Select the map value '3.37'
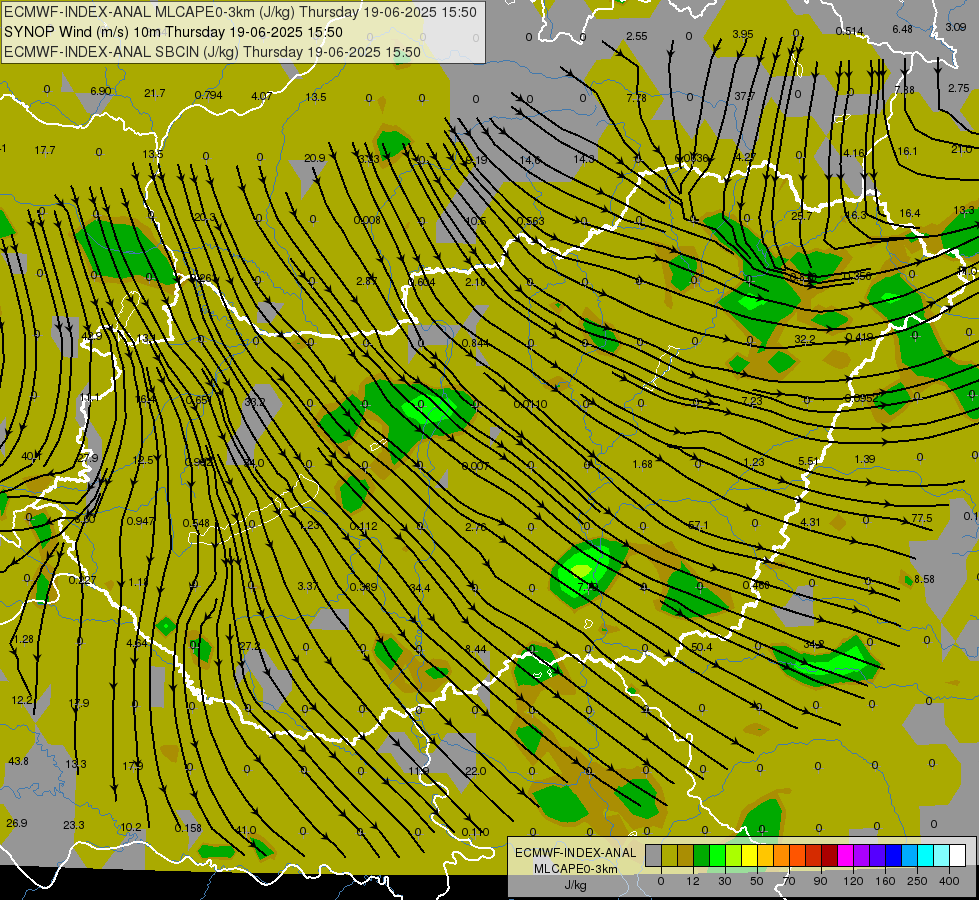This screenshot has height=900, width=979. [x=308, y=586]
